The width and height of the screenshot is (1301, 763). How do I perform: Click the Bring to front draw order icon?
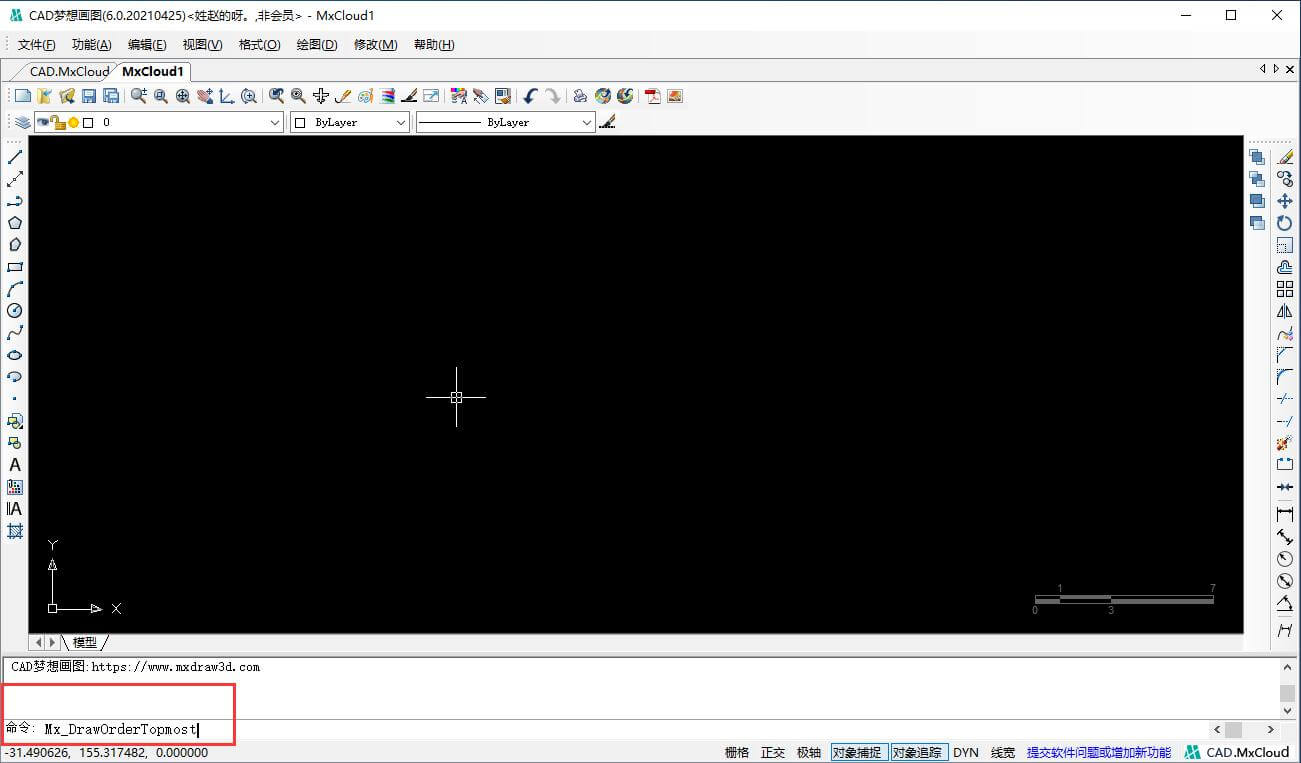[x=1257, y=157]
